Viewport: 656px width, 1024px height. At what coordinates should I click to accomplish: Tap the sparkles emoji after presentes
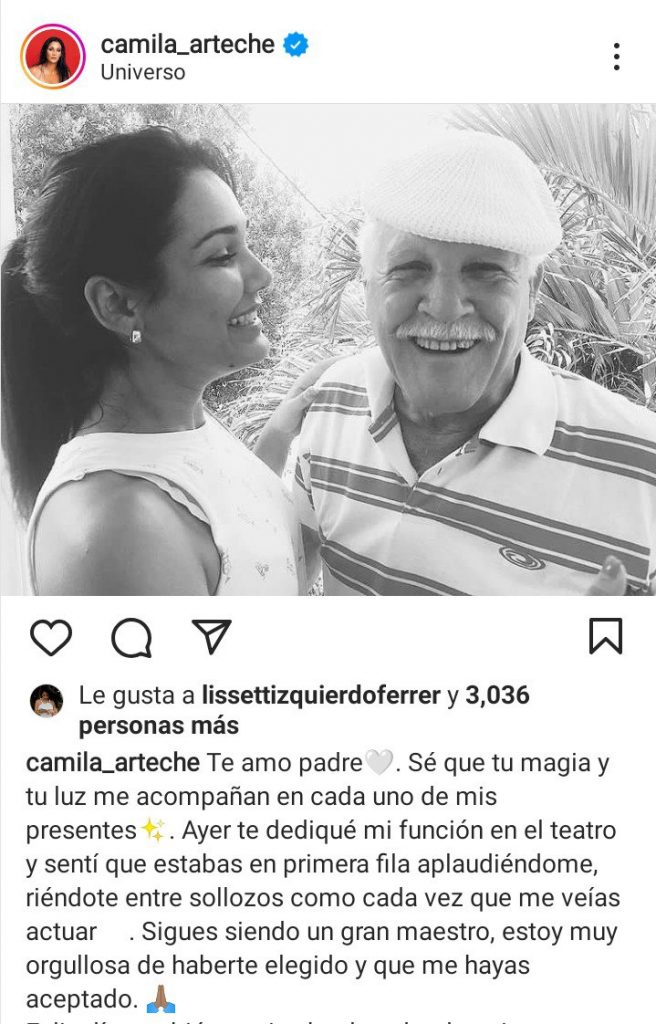click(154, 831)
